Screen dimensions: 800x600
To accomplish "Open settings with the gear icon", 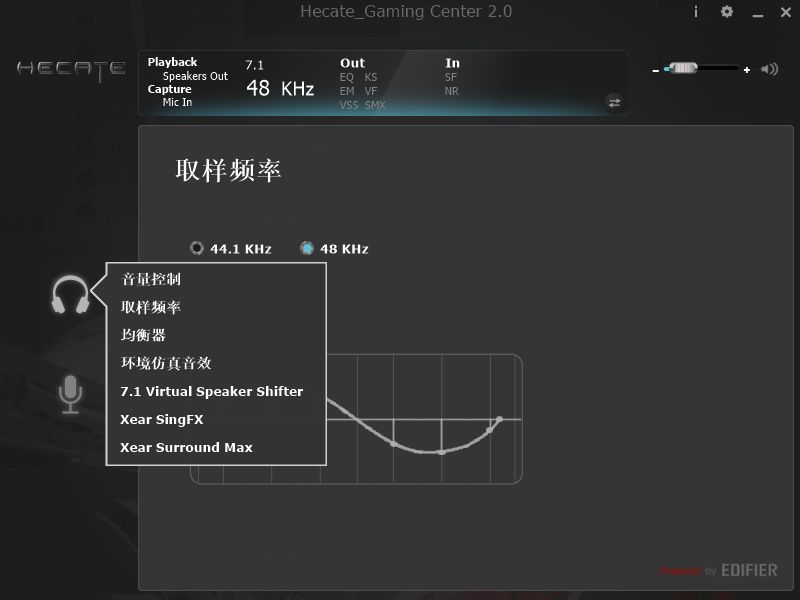I will coord(727,13).
